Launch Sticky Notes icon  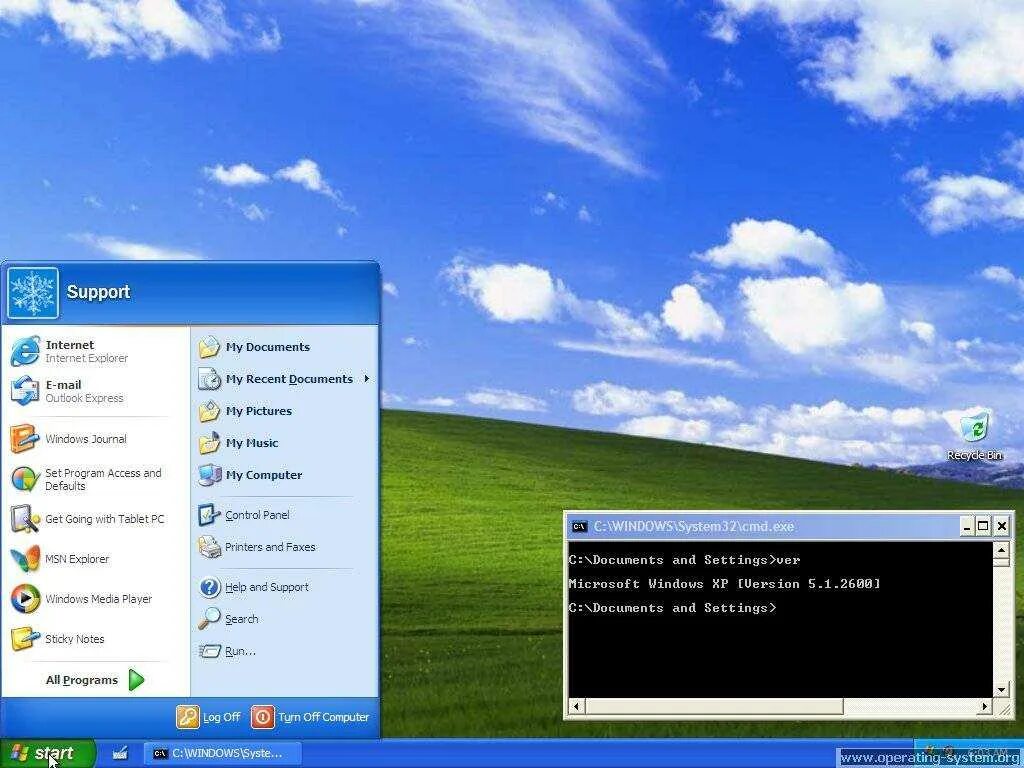[25, 639]
